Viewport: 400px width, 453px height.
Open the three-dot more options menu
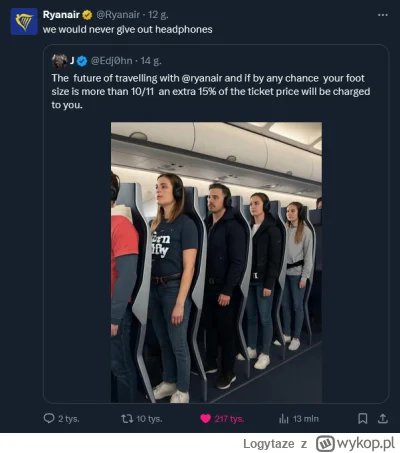(383, 15)
